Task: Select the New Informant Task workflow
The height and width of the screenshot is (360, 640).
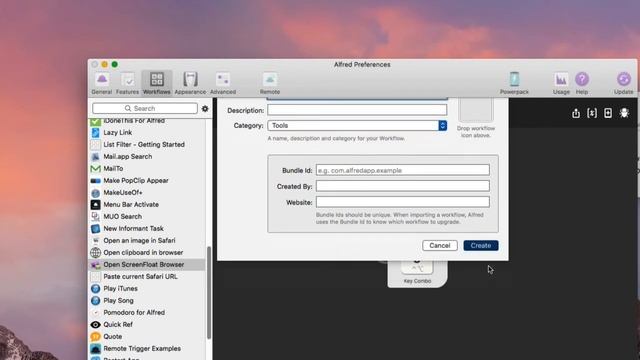Action: point(147,229)
